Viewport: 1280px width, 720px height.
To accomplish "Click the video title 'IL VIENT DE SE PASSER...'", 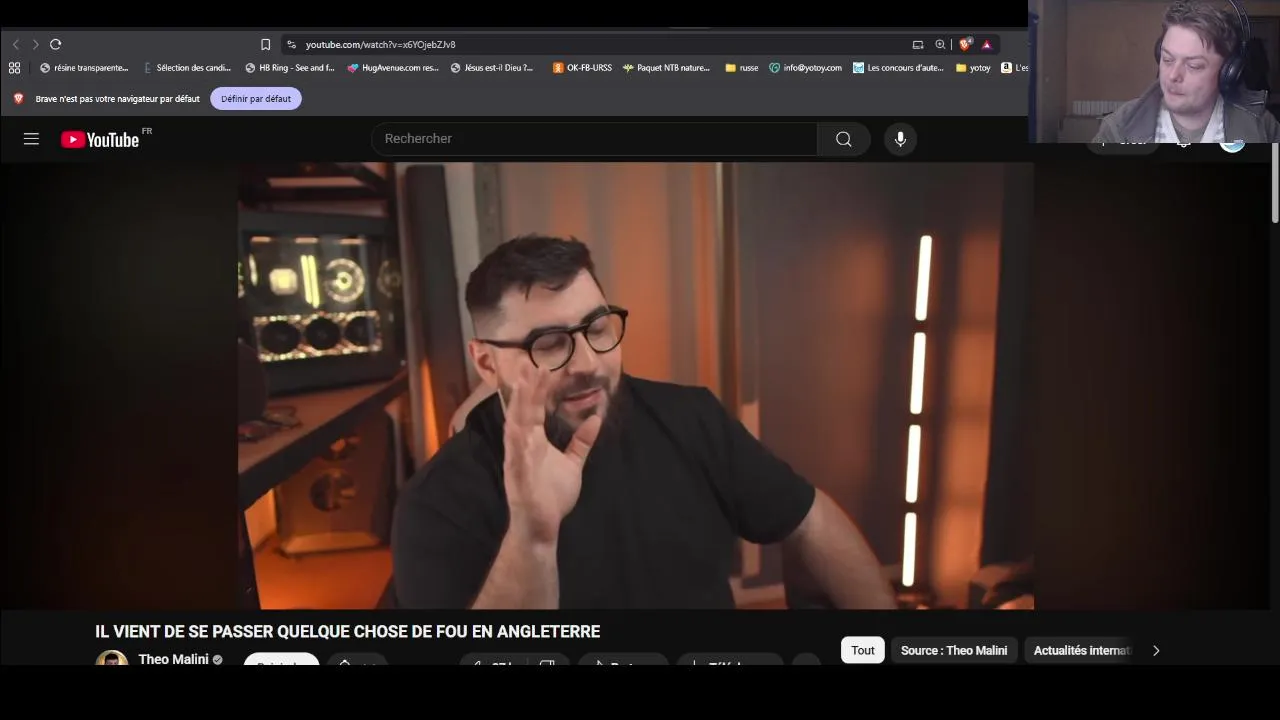I will [347, 631].
